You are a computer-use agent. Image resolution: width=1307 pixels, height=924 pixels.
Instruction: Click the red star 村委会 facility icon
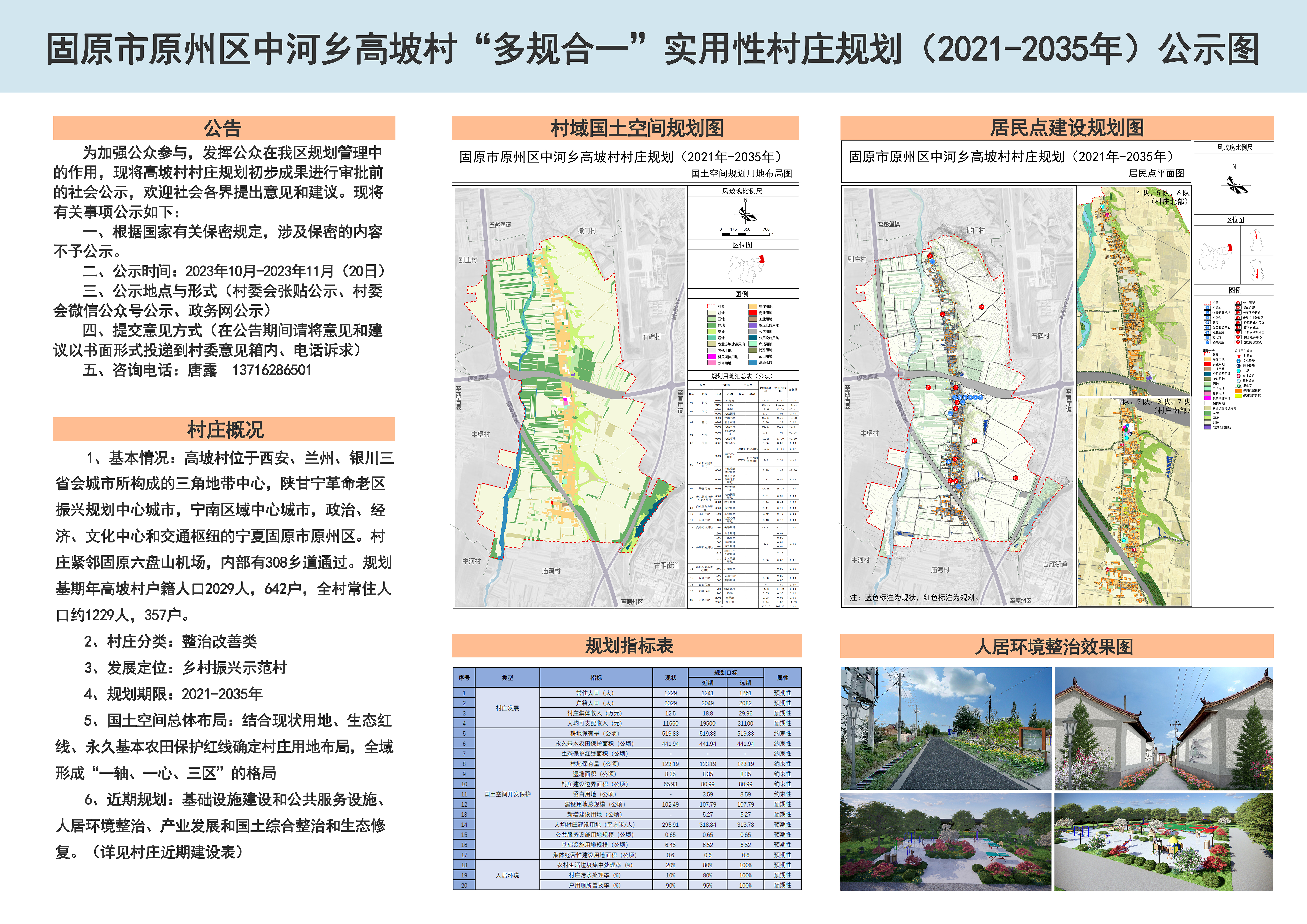(1239, 356)
